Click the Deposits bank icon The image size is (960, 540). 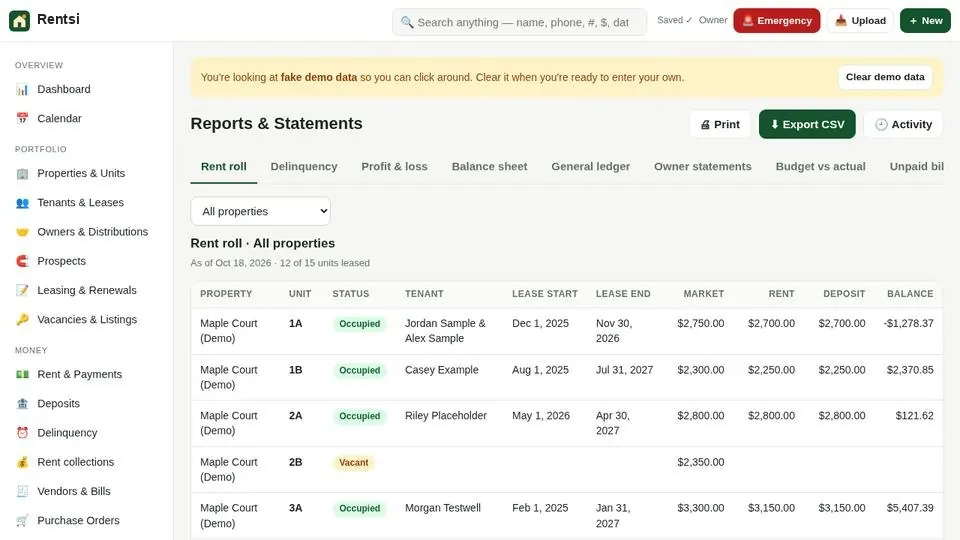[23, 403]
